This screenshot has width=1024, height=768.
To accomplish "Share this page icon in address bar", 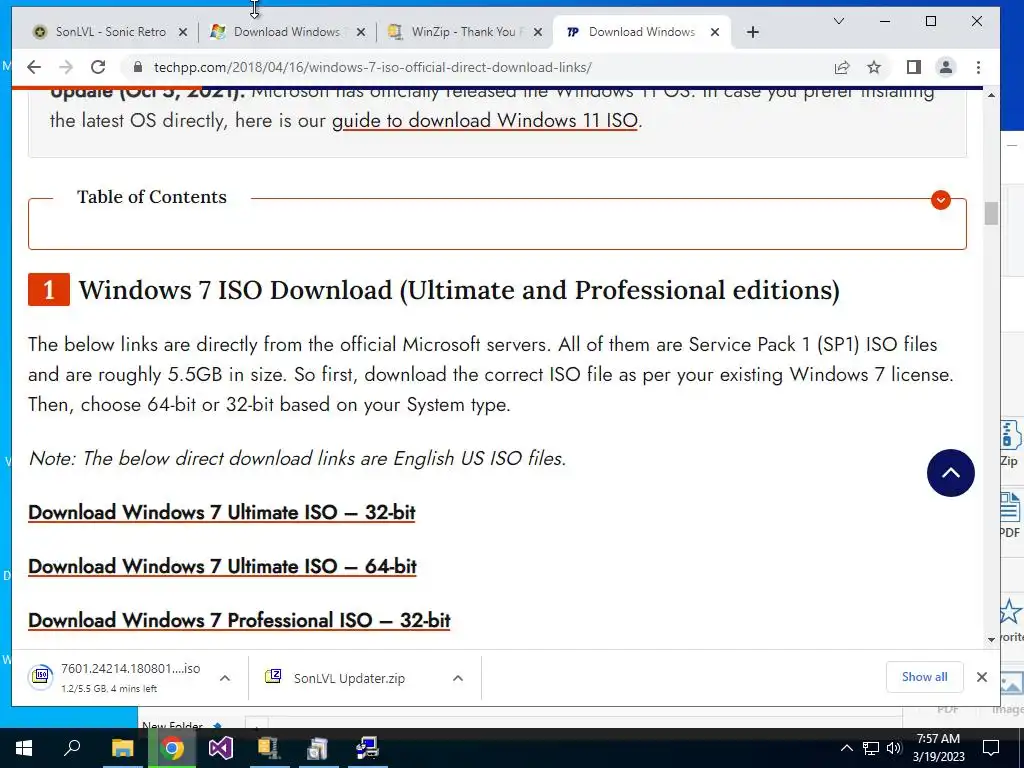I will pos(842,67).
